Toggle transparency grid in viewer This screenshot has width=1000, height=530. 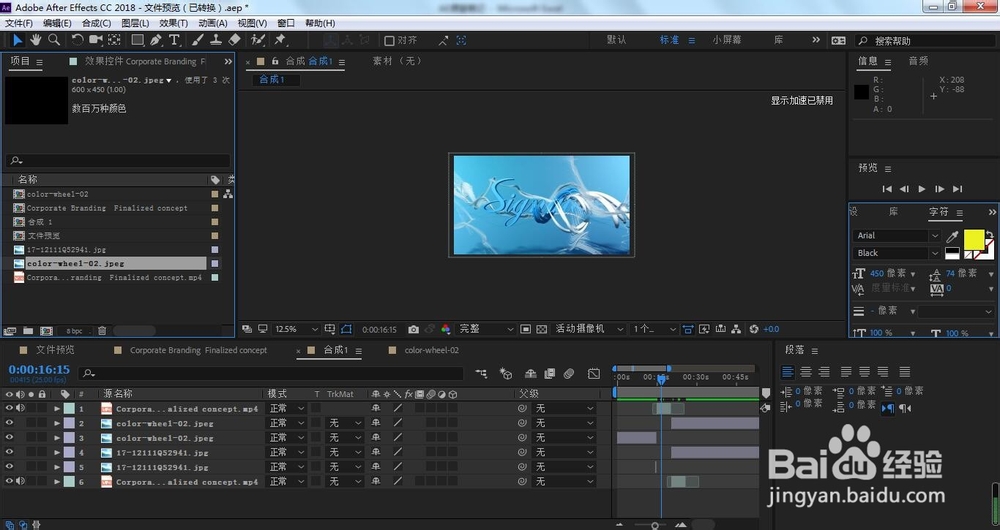pyautogui.click(x=541, y=330)
